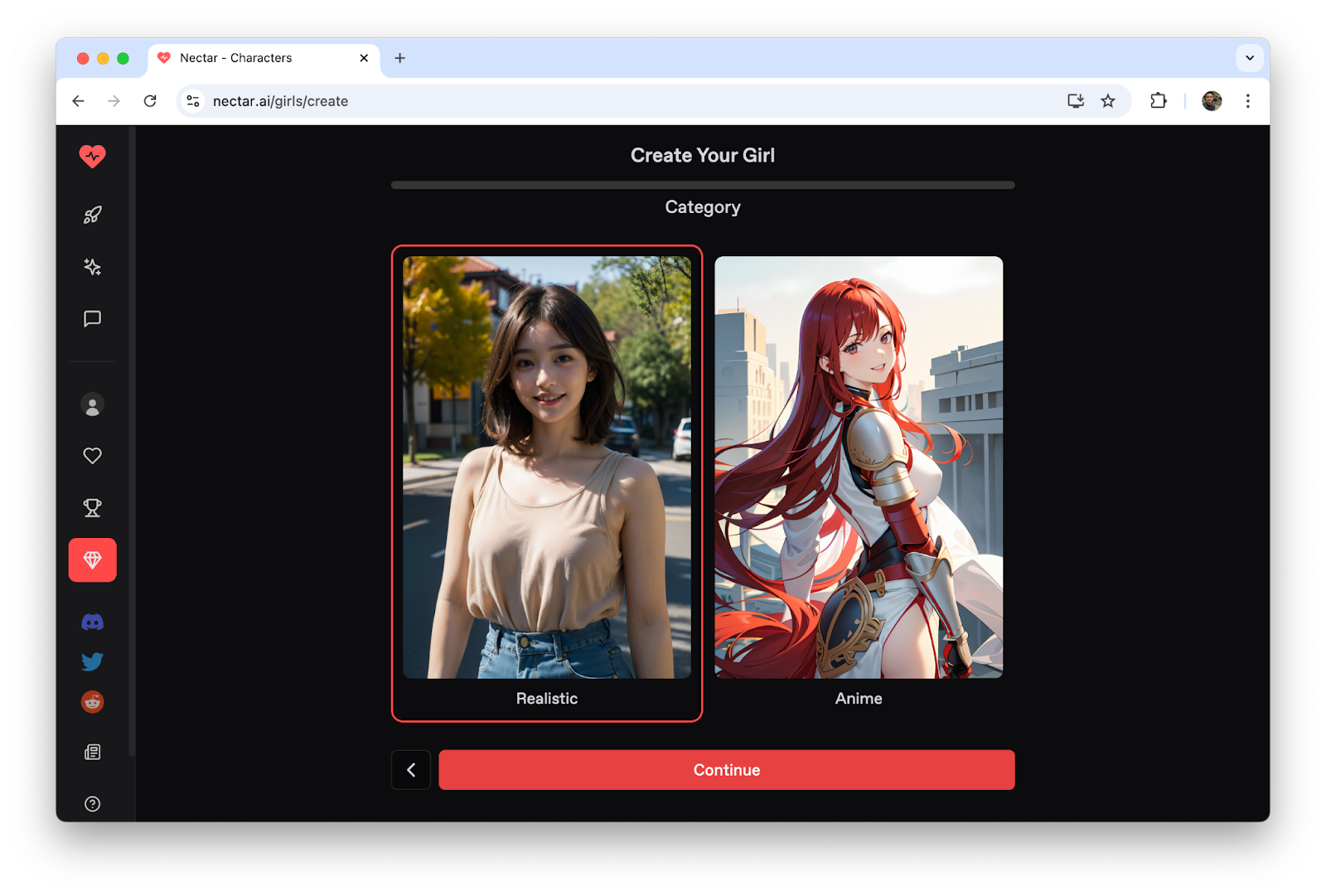Click the Category step title

703,207
